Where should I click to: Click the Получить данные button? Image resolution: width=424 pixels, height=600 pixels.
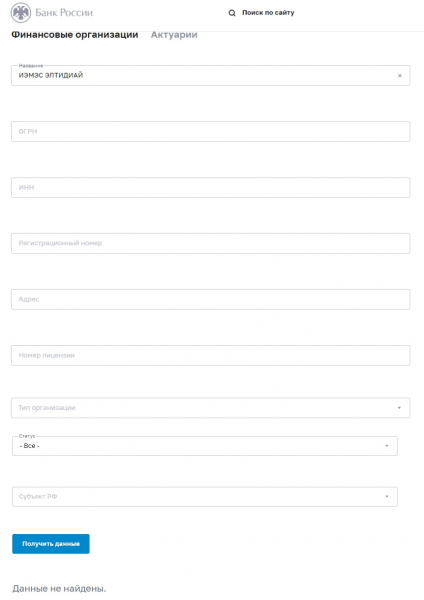(x=51, y=544)
